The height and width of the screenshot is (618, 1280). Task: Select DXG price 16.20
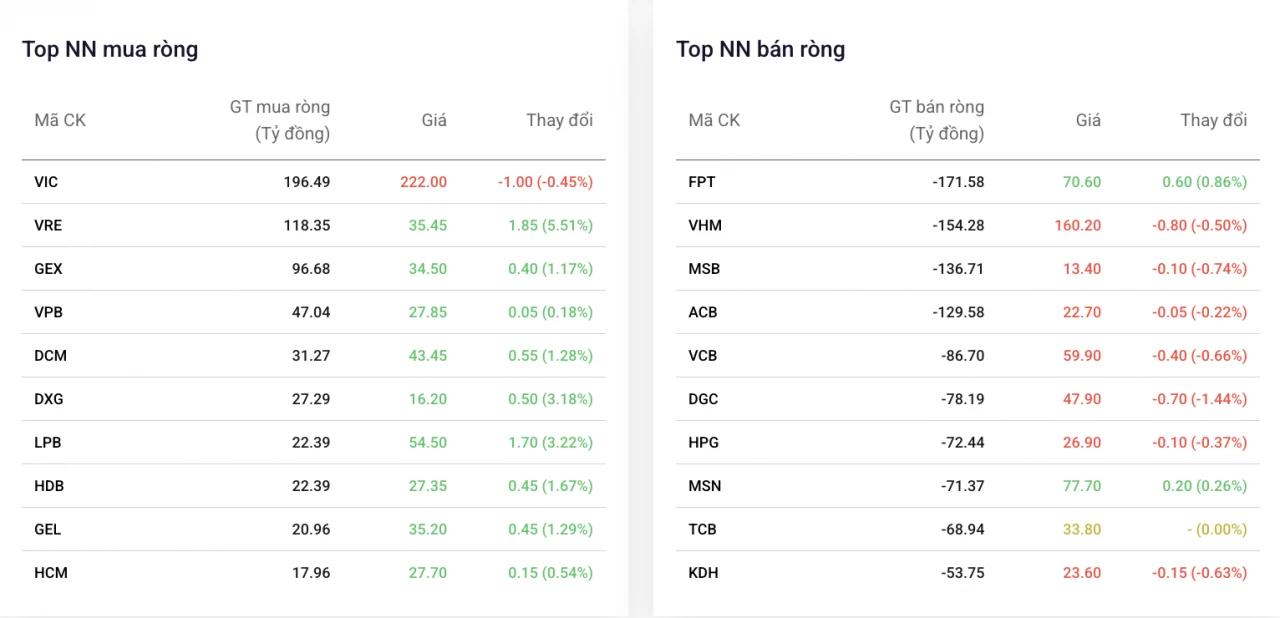pos(428,399)
